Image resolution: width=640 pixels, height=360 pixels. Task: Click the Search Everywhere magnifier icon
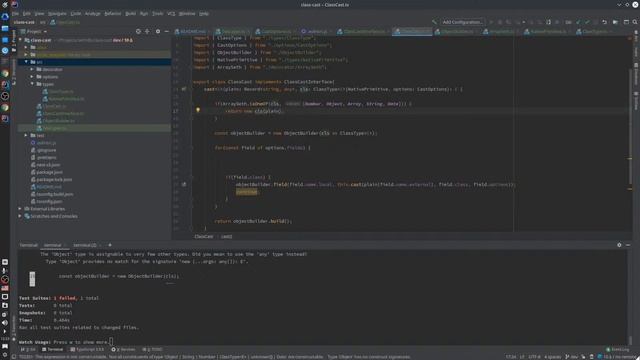pyautogui.click(x=635, y=22)
